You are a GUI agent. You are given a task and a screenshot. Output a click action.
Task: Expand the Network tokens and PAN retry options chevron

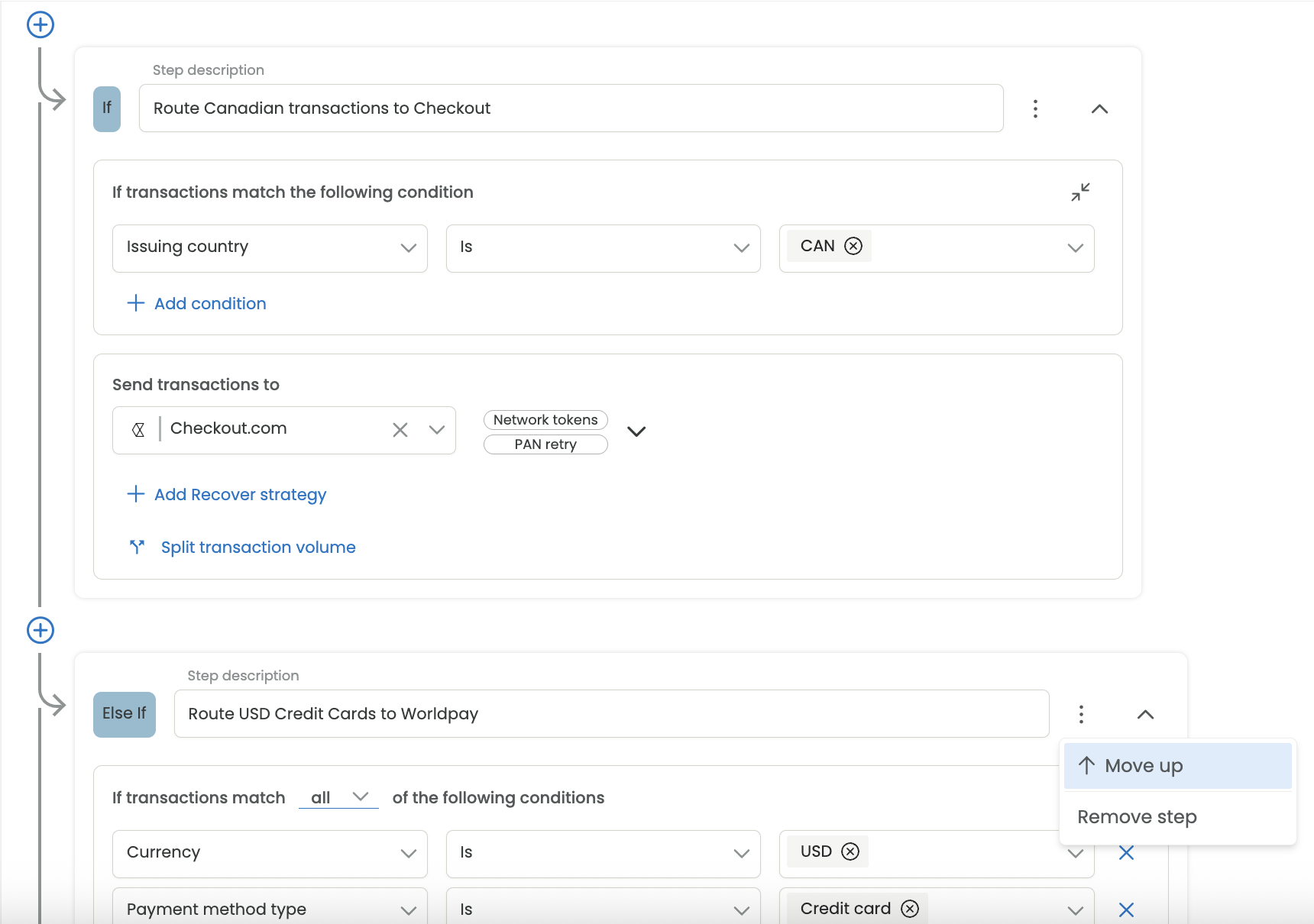tap(636, 431)
